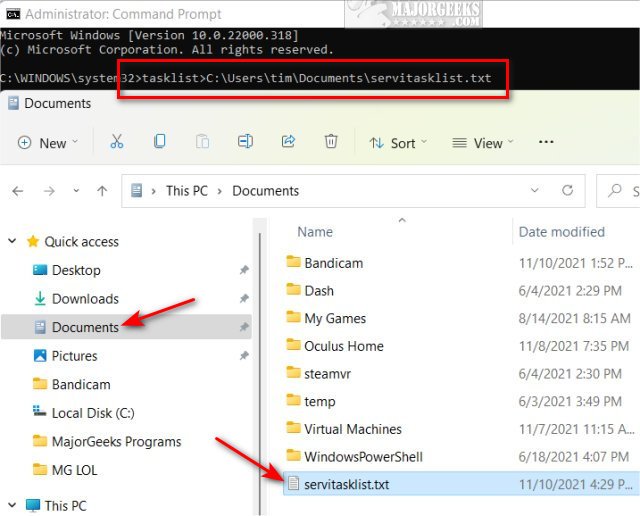Open Downloads in Quick access
Screen dimensions: 640x516
[85, 298]
